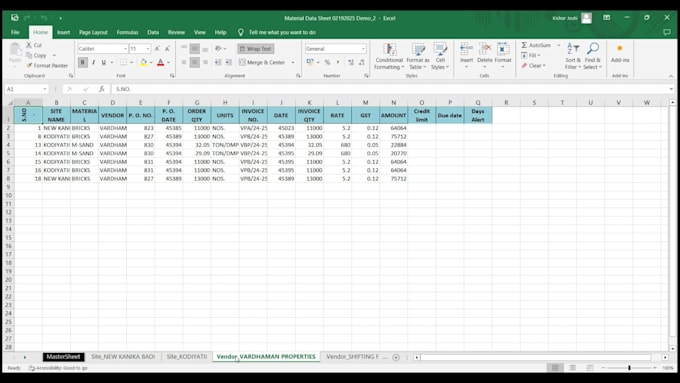Increase the cell indent
Image resolution: width=680 pixels, height=383 pixels.
[229, 62]
